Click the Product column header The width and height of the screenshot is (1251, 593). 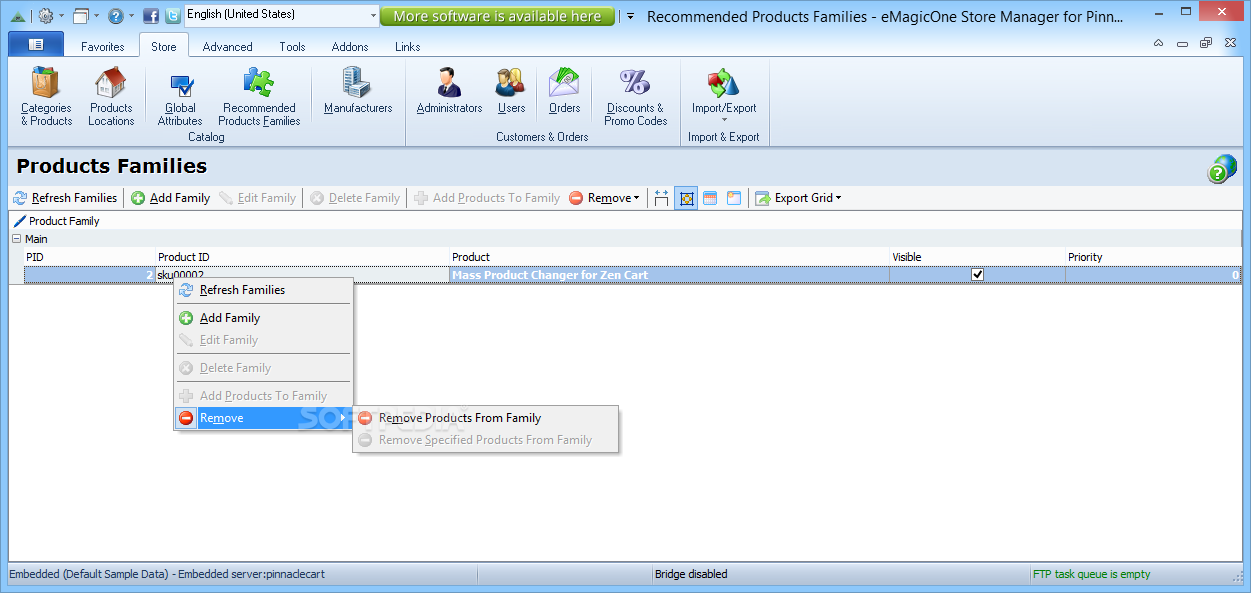(670, 257)
